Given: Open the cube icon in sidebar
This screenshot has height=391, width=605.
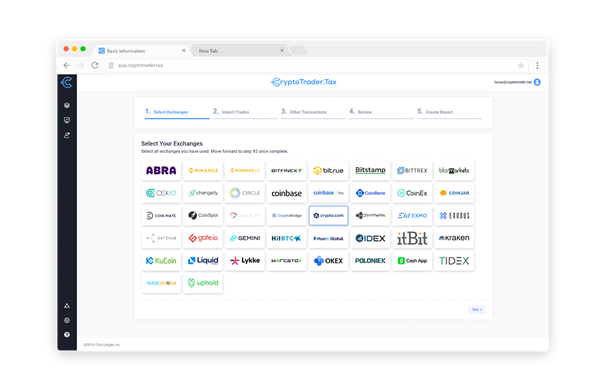Looking at the screenshot, I should pos(67,105).
